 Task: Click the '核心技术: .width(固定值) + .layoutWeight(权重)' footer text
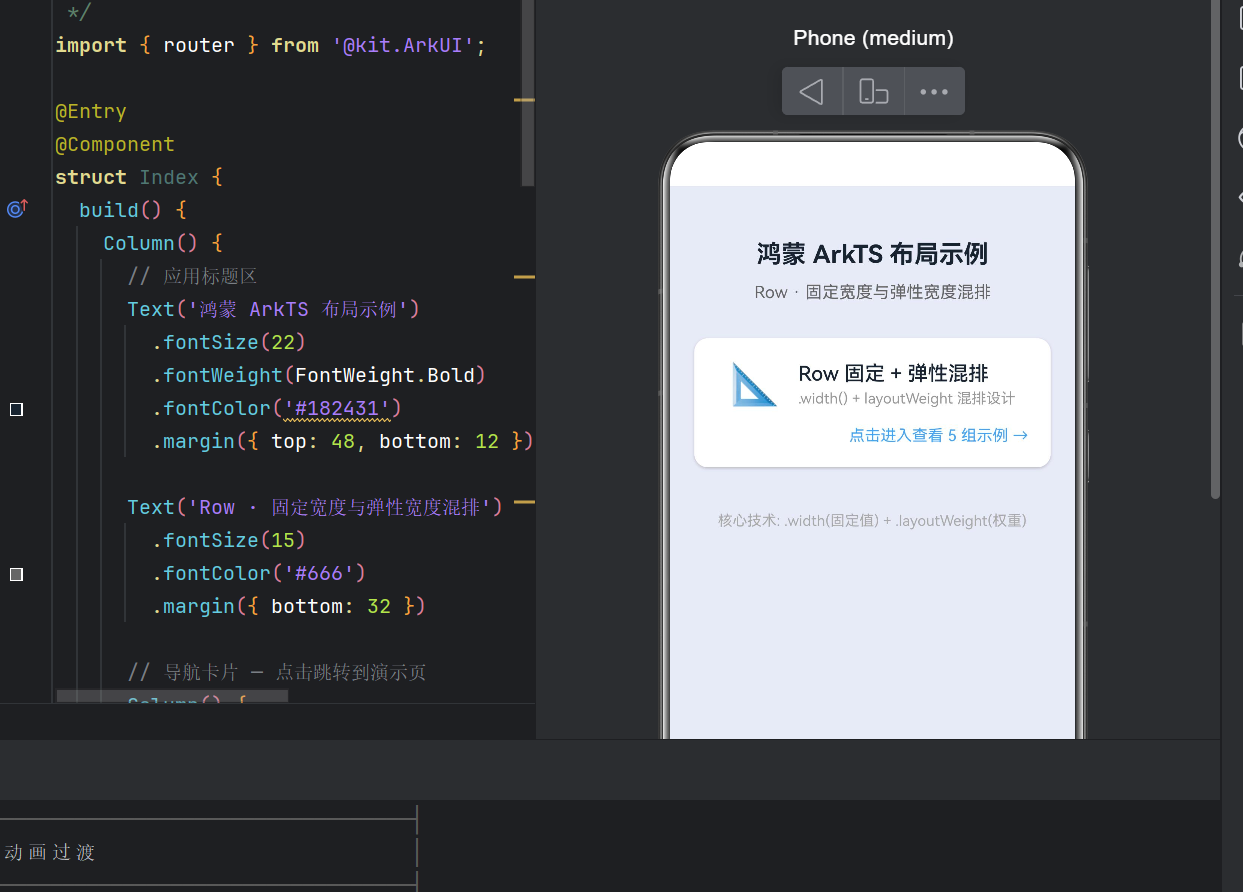tap(872, 520)
